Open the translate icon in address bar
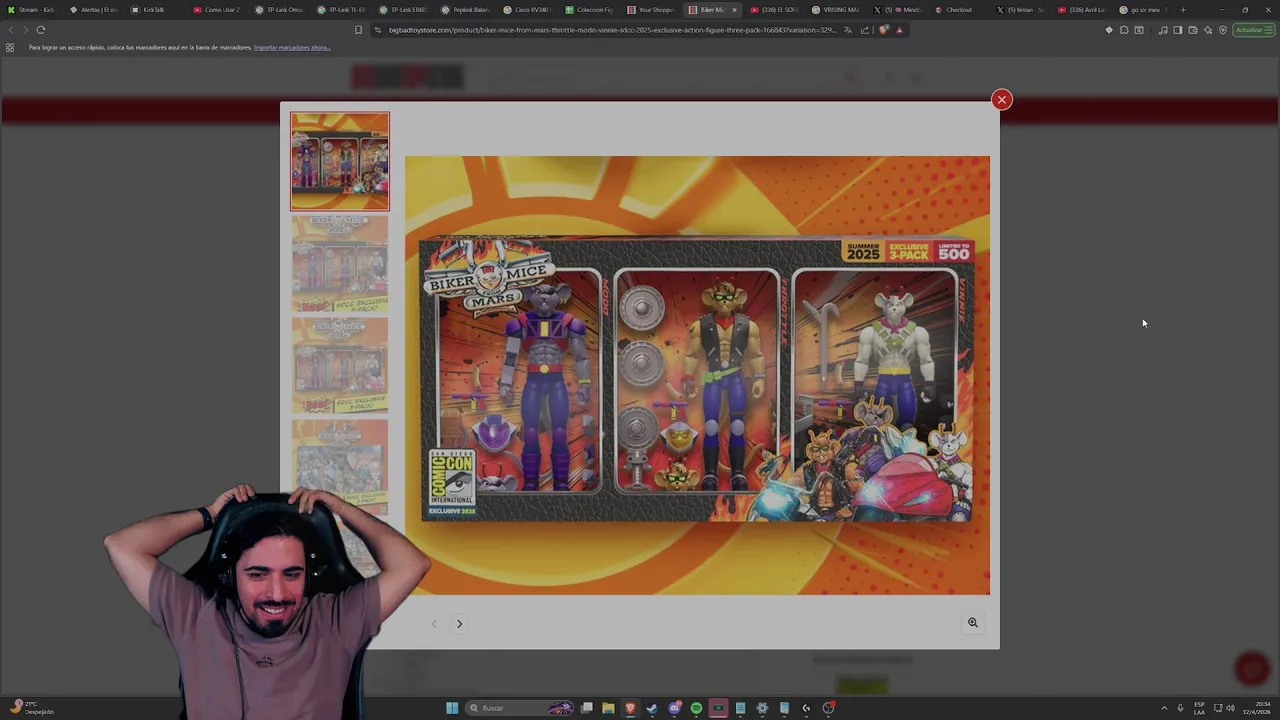The image size is (1280, 720). coord(848,30)
